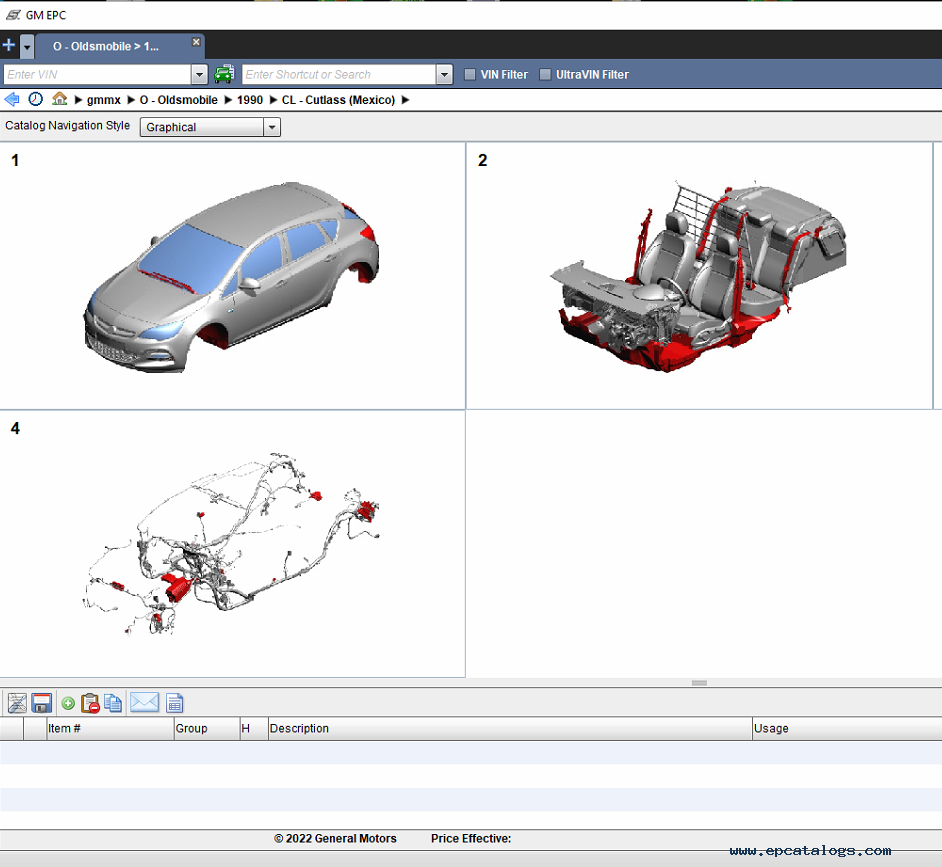Enable the VIN Filter checkbox
This screenshot has width=942, height=867.
pyautogui.click(x=470, y=74)
